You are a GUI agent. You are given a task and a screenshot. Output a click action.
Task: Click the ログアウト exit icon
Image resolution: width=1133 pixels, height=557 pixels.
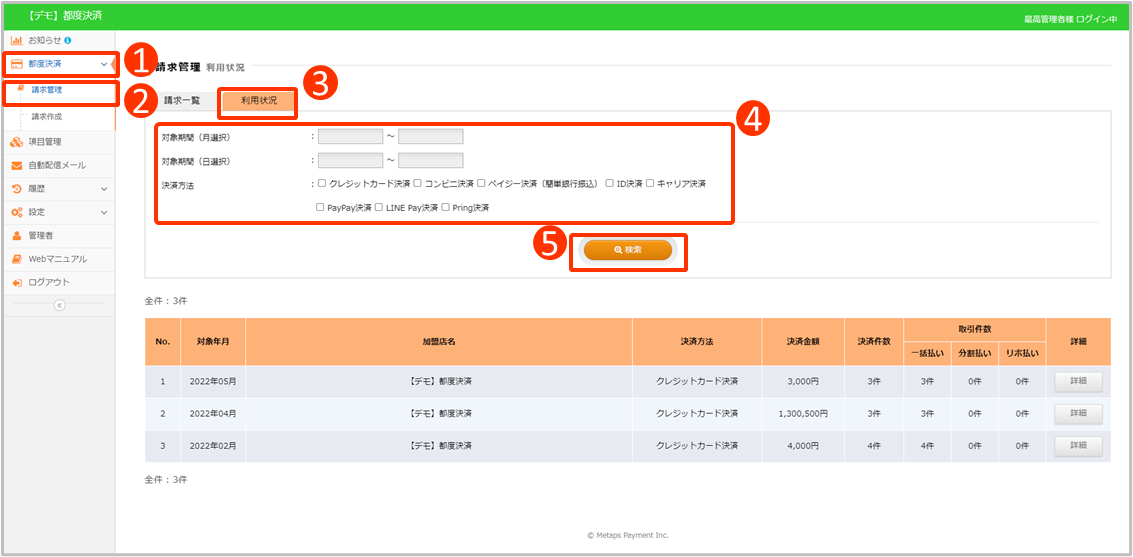click(x=17, y=283)
